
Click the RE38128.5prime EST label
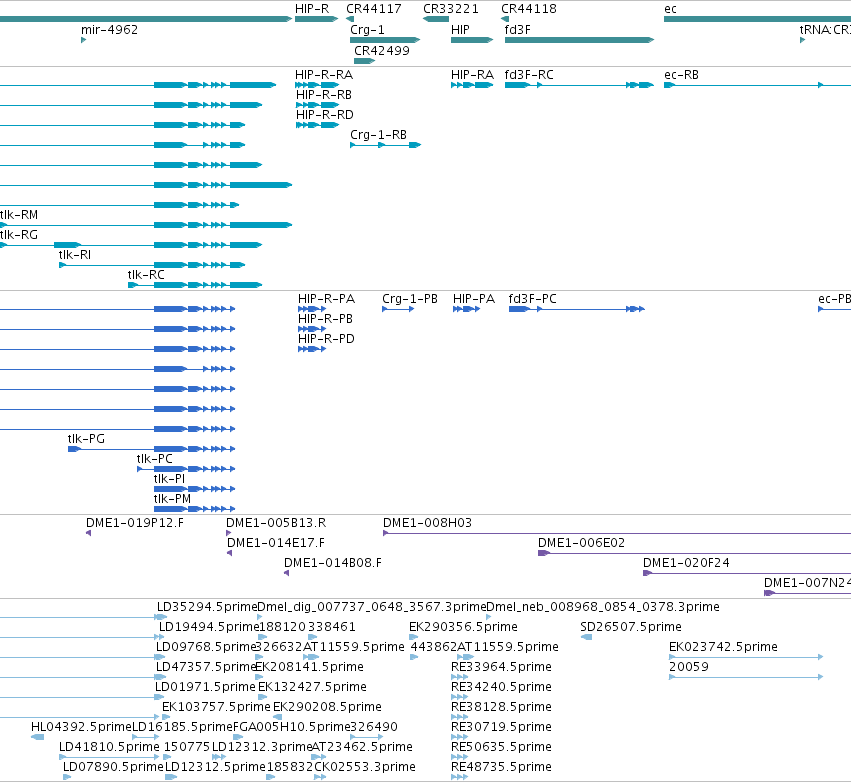click(501, 707)
